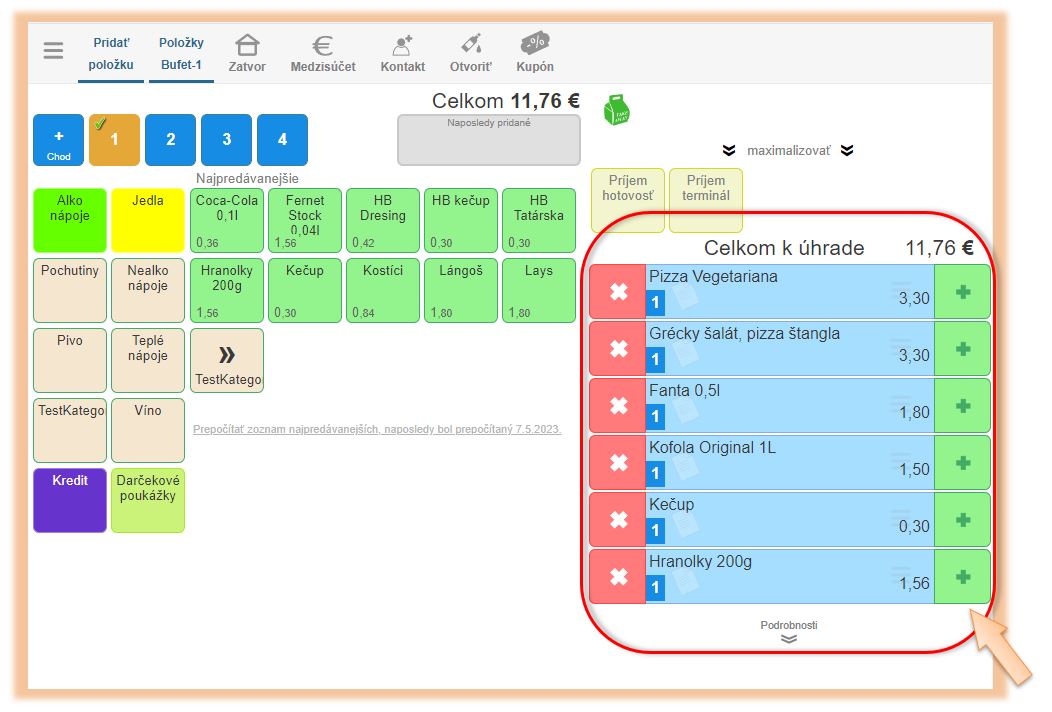Select the purple Kredit category tile
This screenshot has width=1052, height=712.
[70, 500]
